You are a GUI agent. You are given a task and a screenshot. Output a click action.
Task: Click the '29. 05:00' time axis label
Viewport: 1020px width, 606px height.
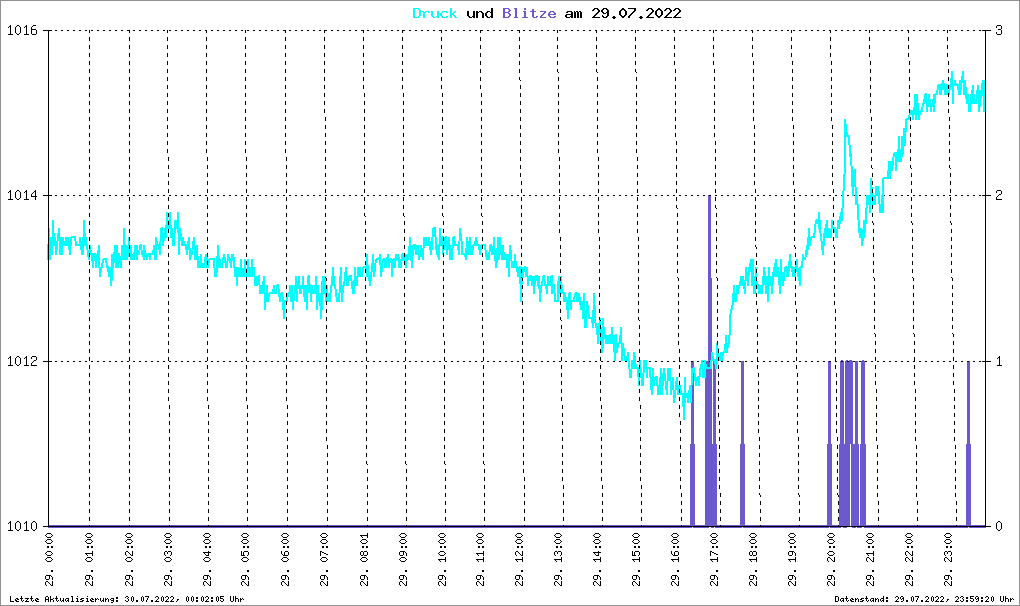(245, 560)
